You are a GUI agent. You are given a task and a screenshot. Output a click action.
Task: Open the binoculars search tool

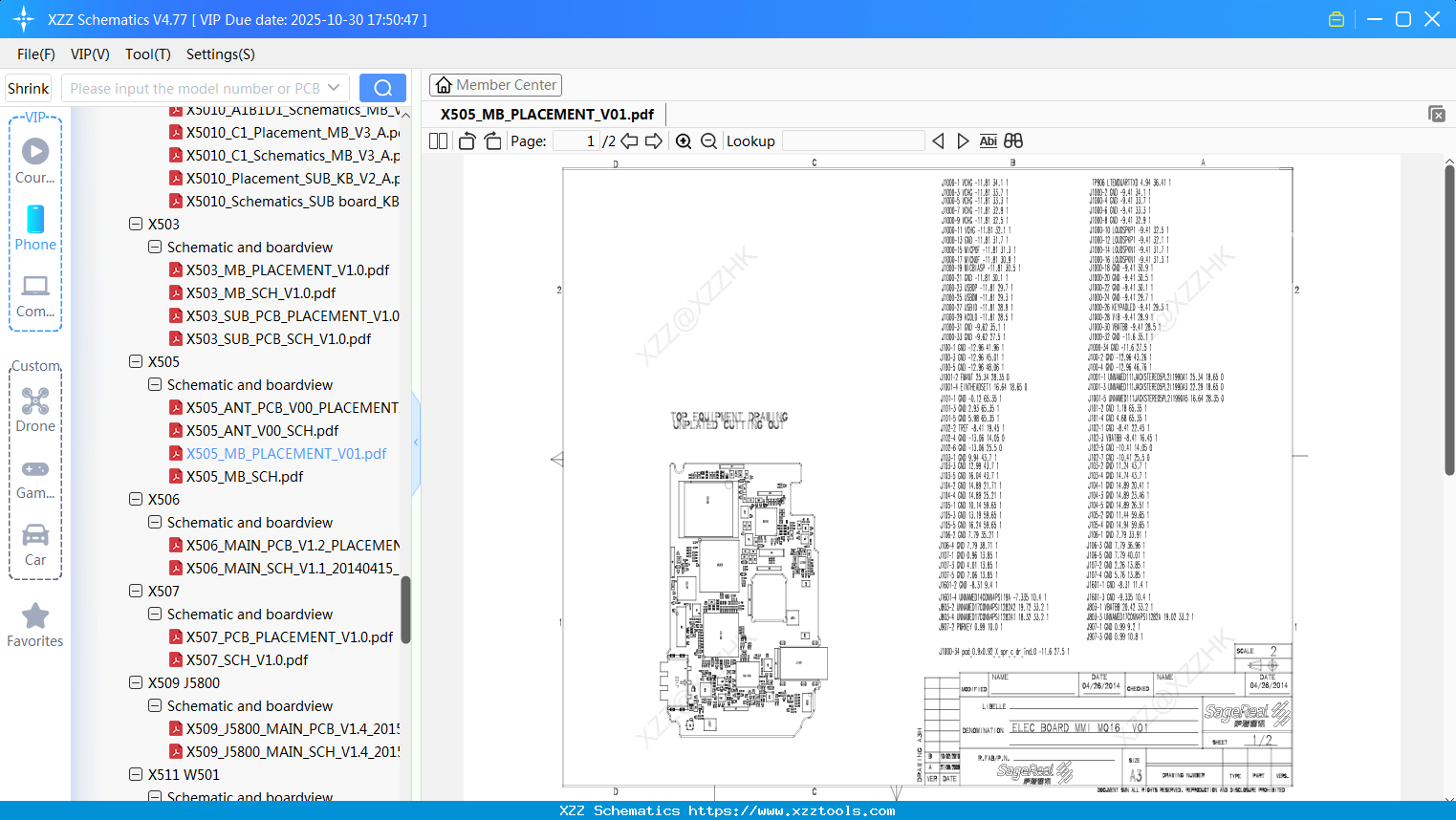pyautogui.click(x=1013, y=140)
